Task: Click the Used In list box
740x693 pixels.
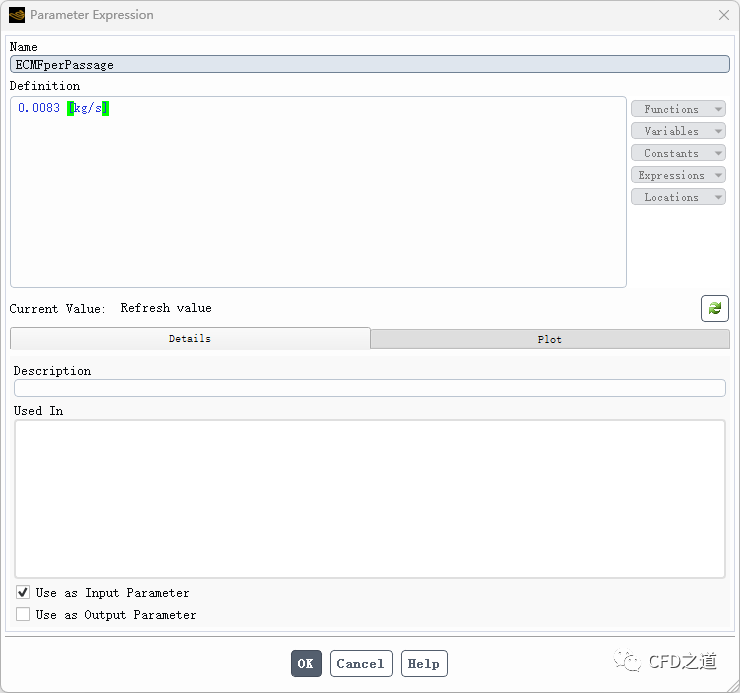Action: click(370, 499)
